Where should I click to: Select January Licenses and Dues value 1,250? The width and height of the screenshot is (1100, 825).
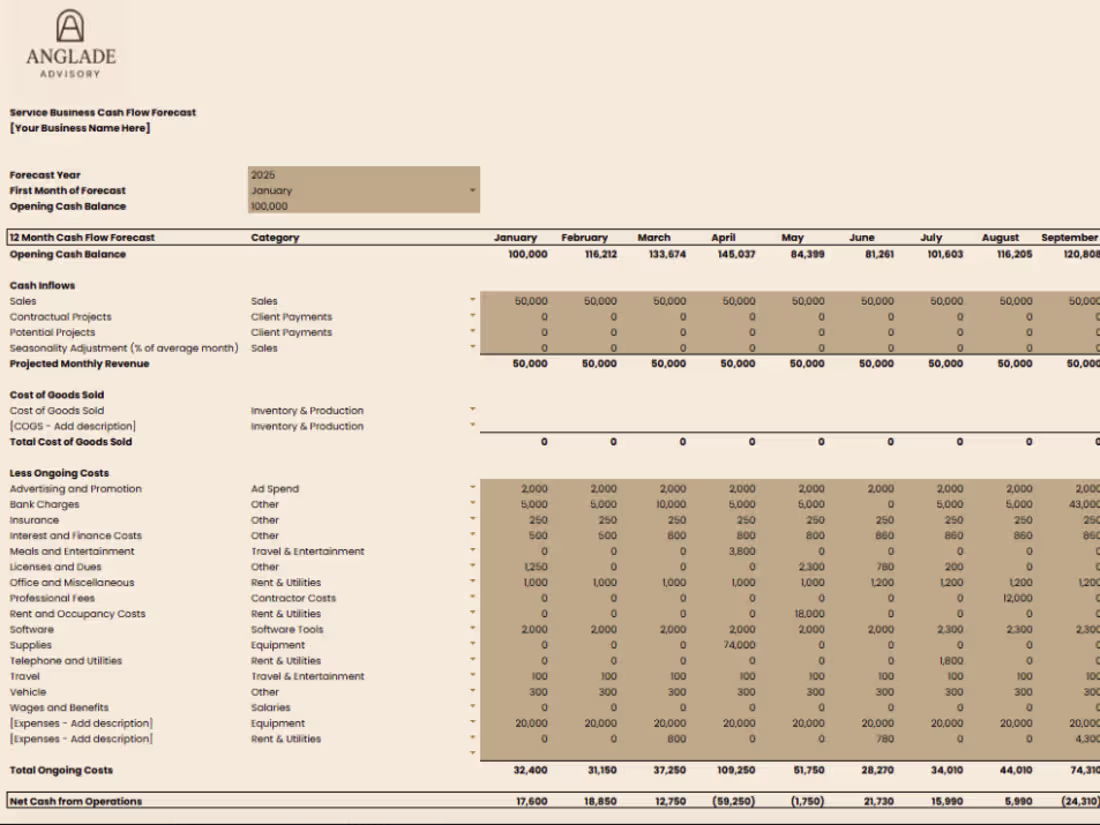(x=536, y=567)
